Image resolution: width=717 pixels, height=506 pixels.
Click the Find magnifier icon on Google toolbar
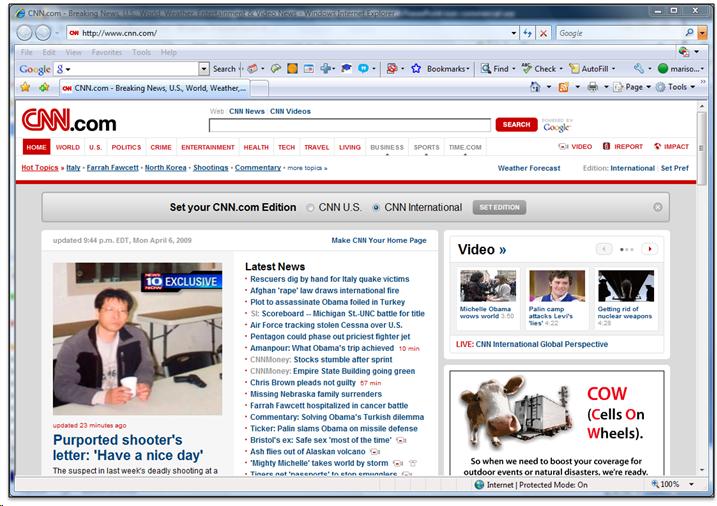tap(486, 69)
